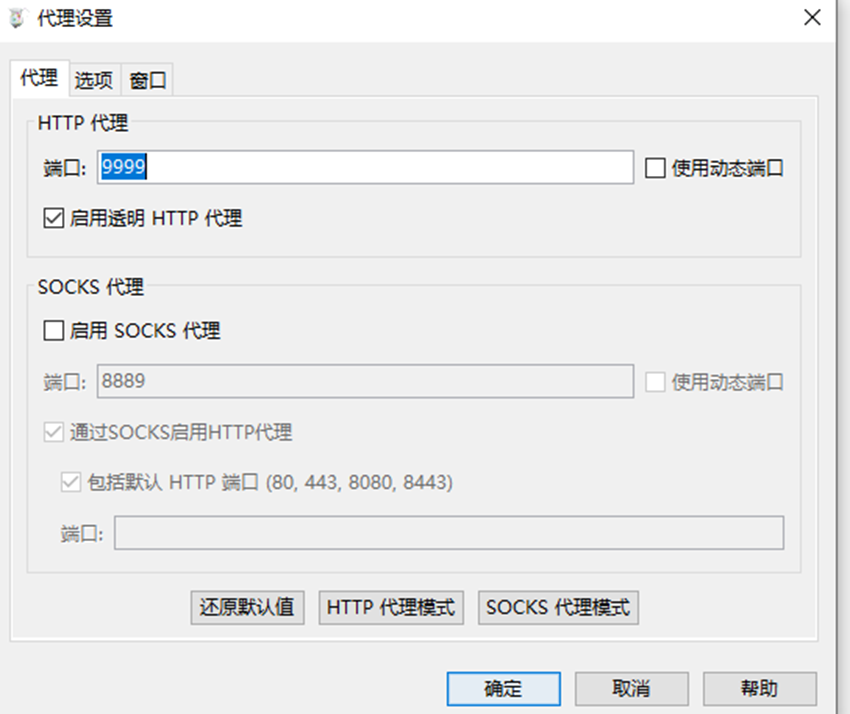Screen dimensions: 850x714
Task: Cancel changes with 取消
Action: (632, 689)
